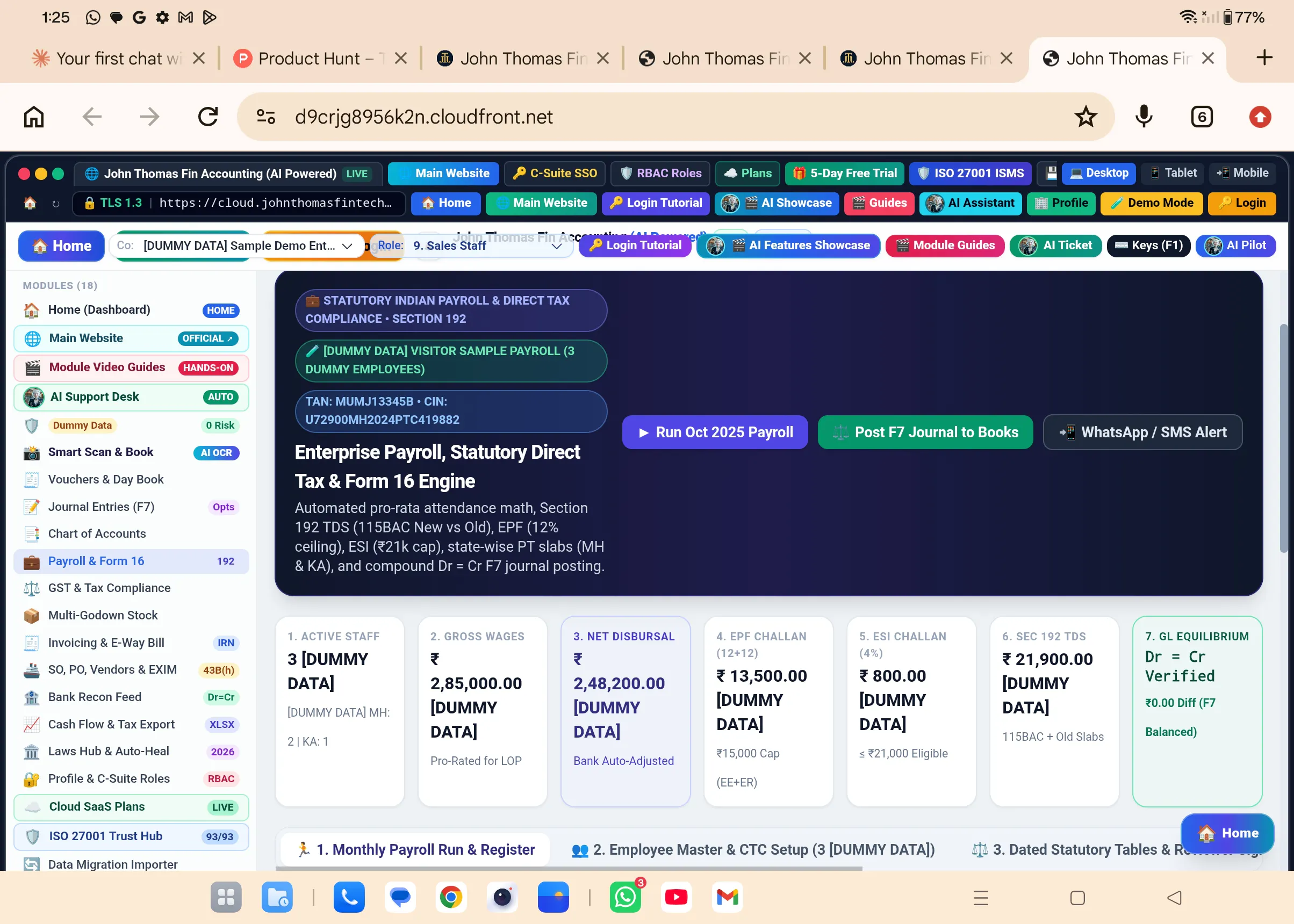The height and width of the screenshot is (924, 1294).
Task: Open WhatsApp in the dock
Action: [626, 897]
